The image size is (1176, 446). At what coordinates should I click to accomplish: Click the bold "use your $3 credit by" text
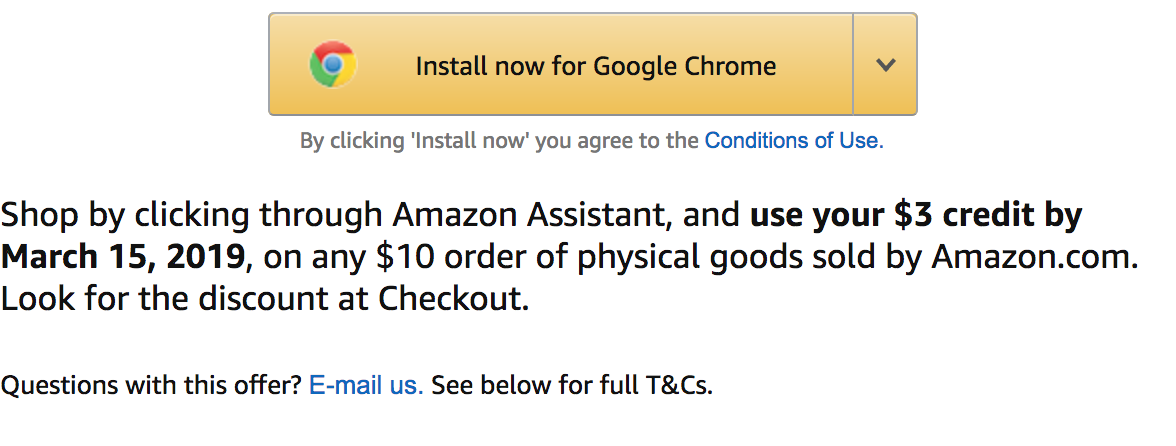[916, 215]
